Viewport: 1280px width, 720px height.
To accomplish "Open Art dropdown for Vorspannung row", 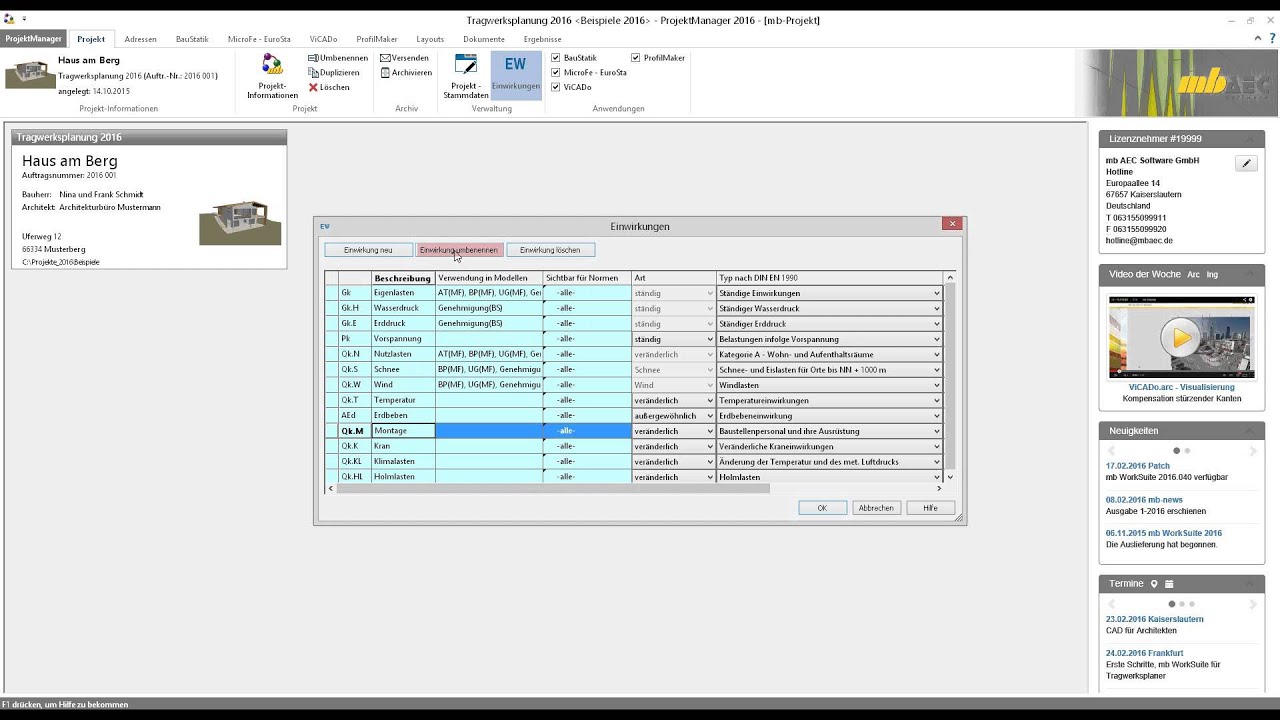I will [710, 340].
